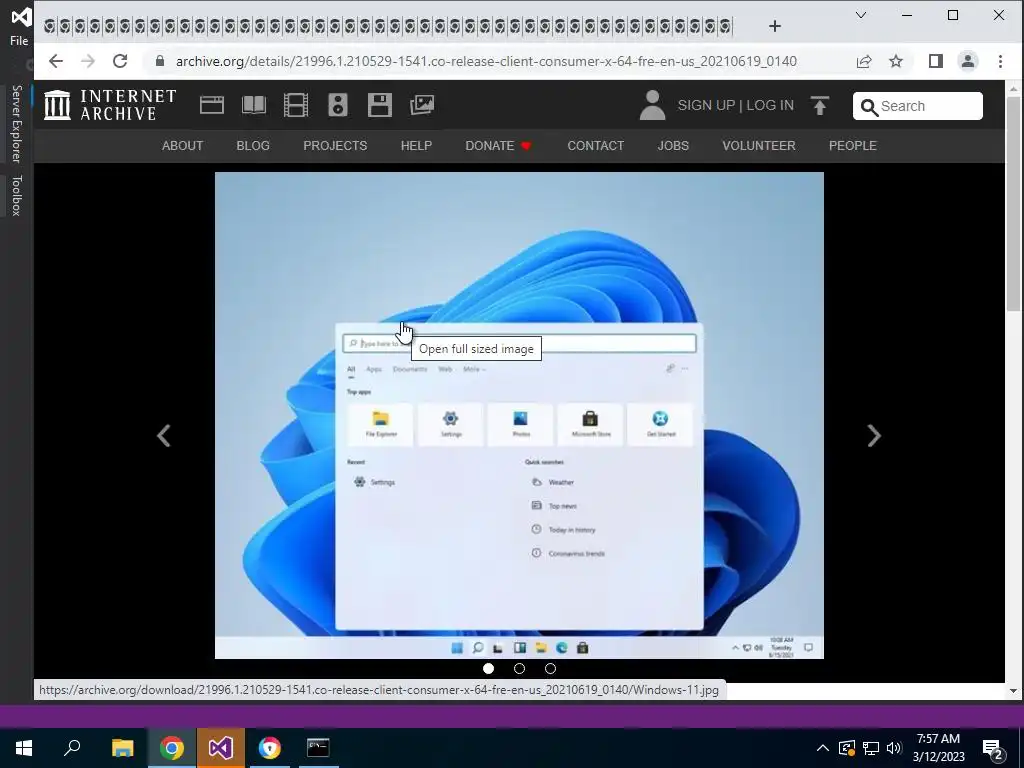Switch to the Command Prompt taskbar icon
1024x768 pixels.
(318, 748)
